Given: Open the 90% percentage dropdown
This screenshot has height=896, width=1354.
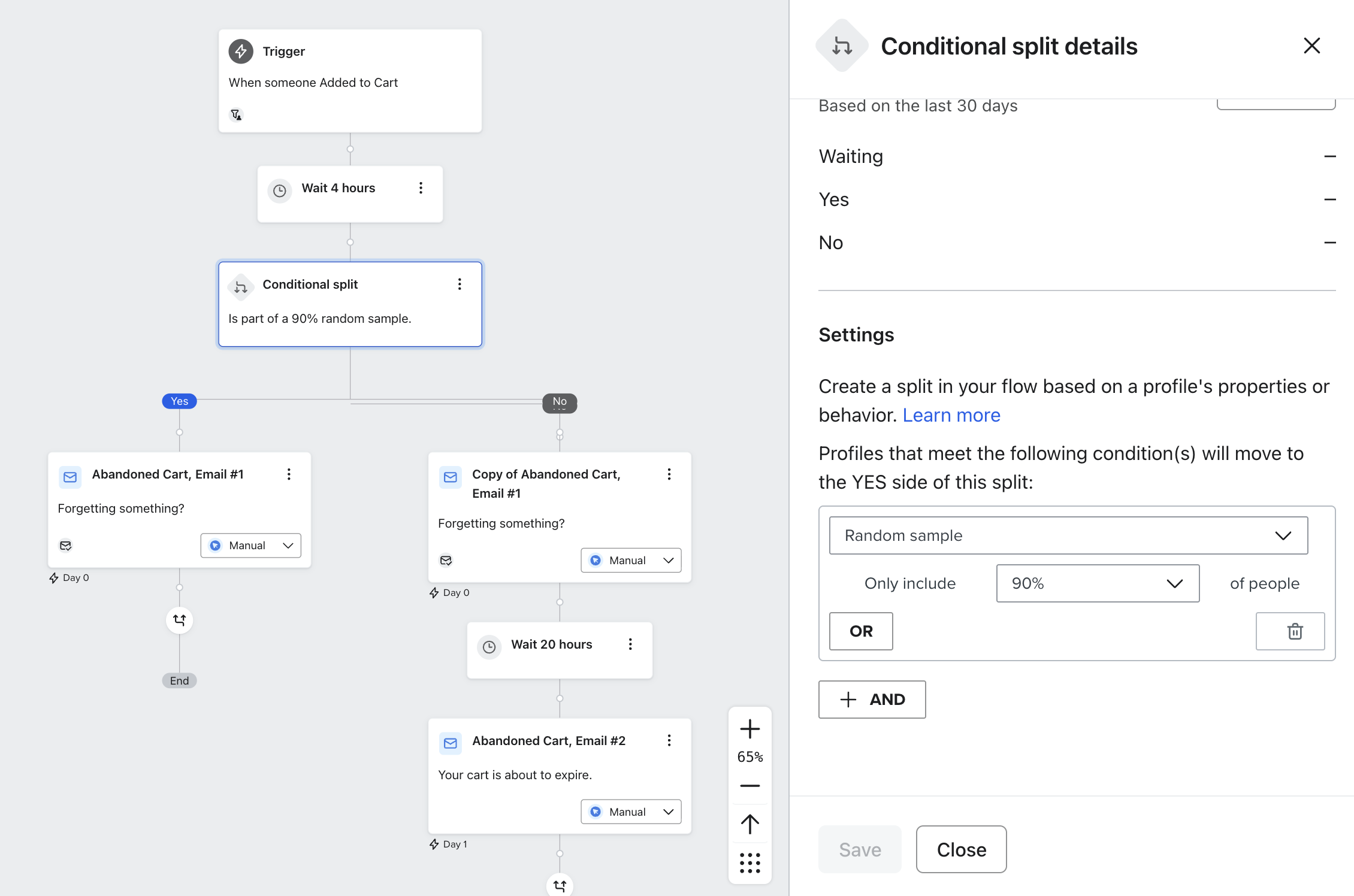Looking at the screenshot, I should click(1098, 583).
